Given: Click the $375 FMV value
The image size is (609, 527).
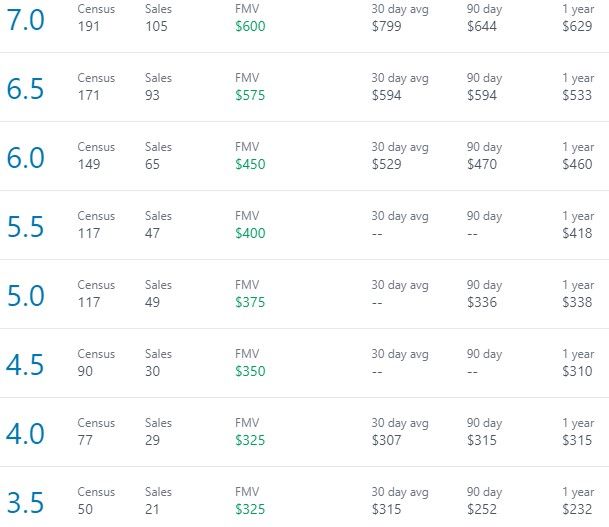Looking at the screenshot, I should coord(250,303).
